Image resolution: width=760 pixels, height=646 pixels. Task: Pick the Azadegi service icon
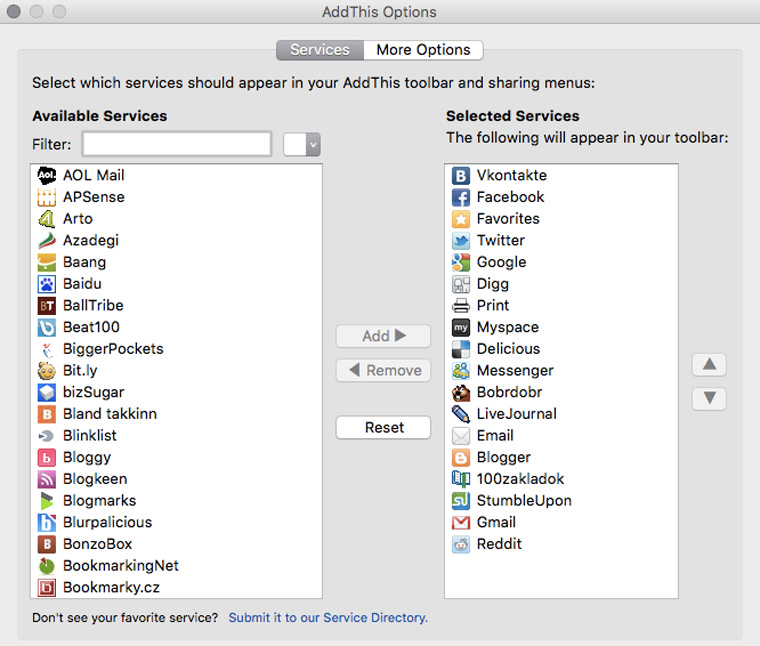[47, 240]
